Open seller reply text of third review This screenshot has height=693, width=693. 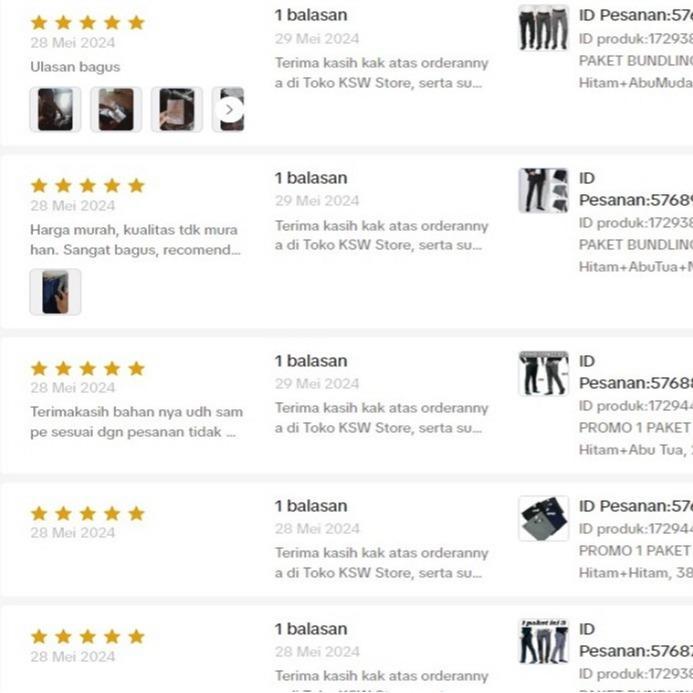click(381, 418)
